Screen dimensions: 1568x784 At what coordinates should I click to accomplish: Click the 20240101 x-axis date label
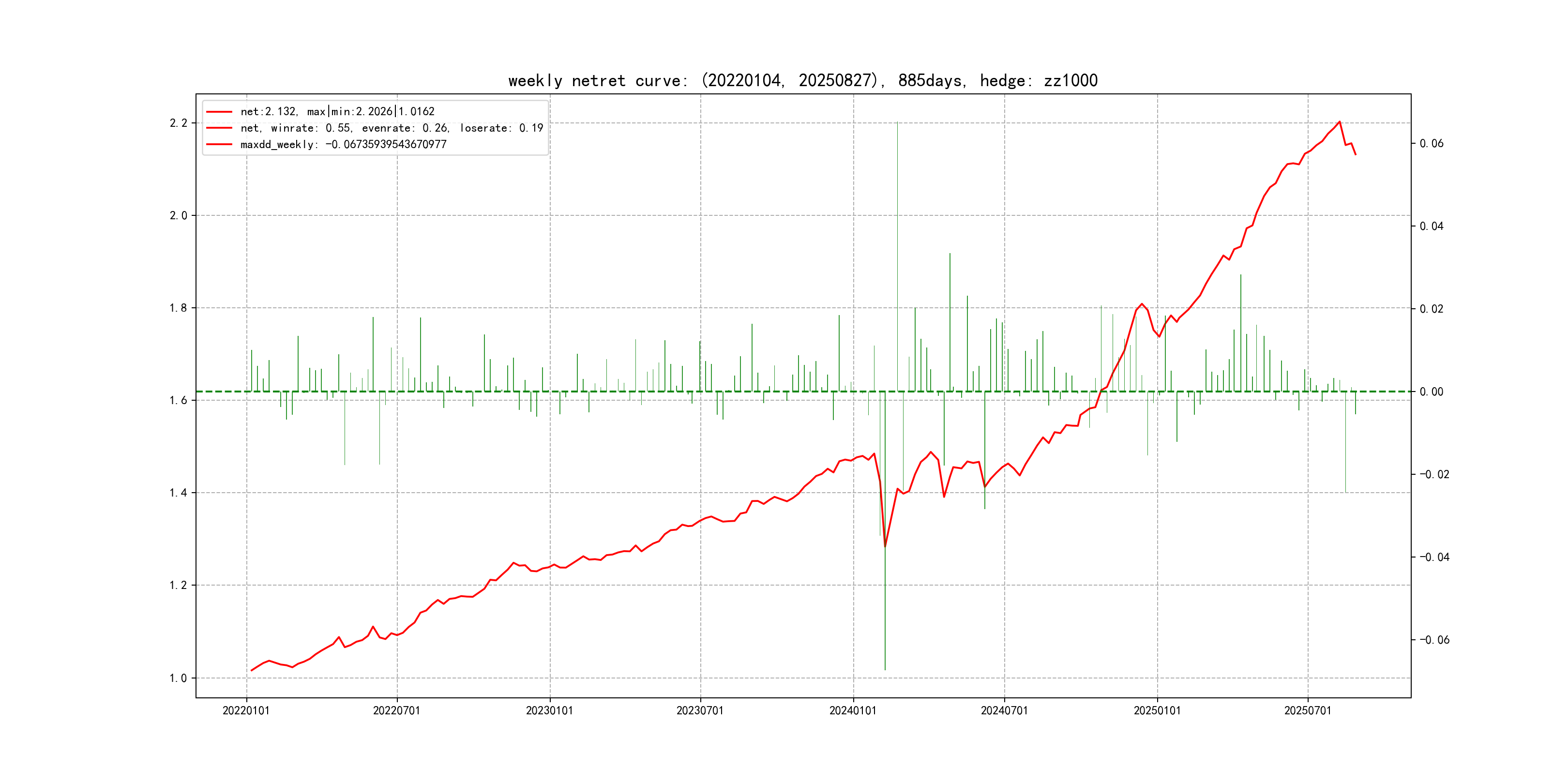click(853, 711)
